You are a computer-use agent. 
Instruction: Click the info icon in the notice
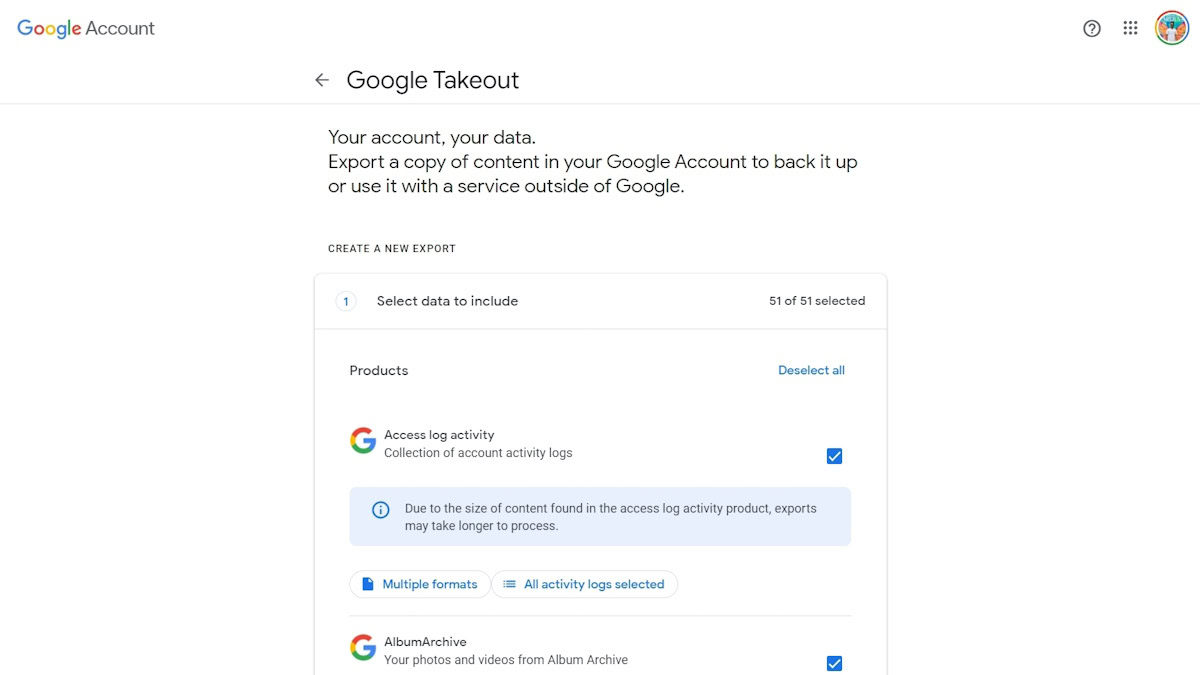[381, 510]
